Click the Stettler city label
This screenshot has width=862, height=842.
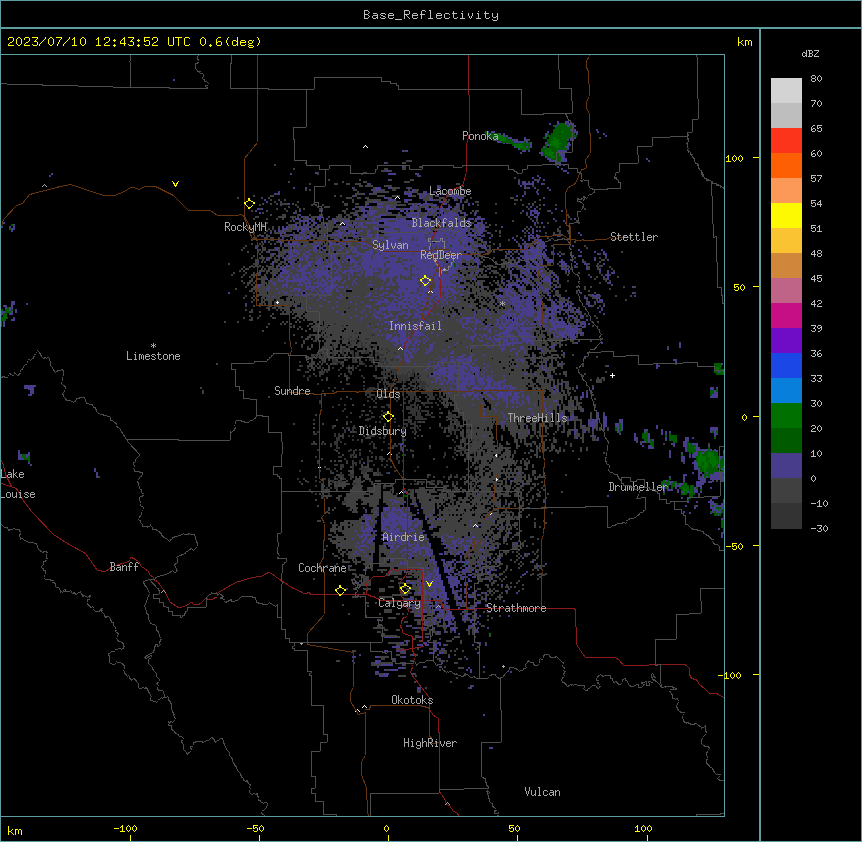pos(634,237)
